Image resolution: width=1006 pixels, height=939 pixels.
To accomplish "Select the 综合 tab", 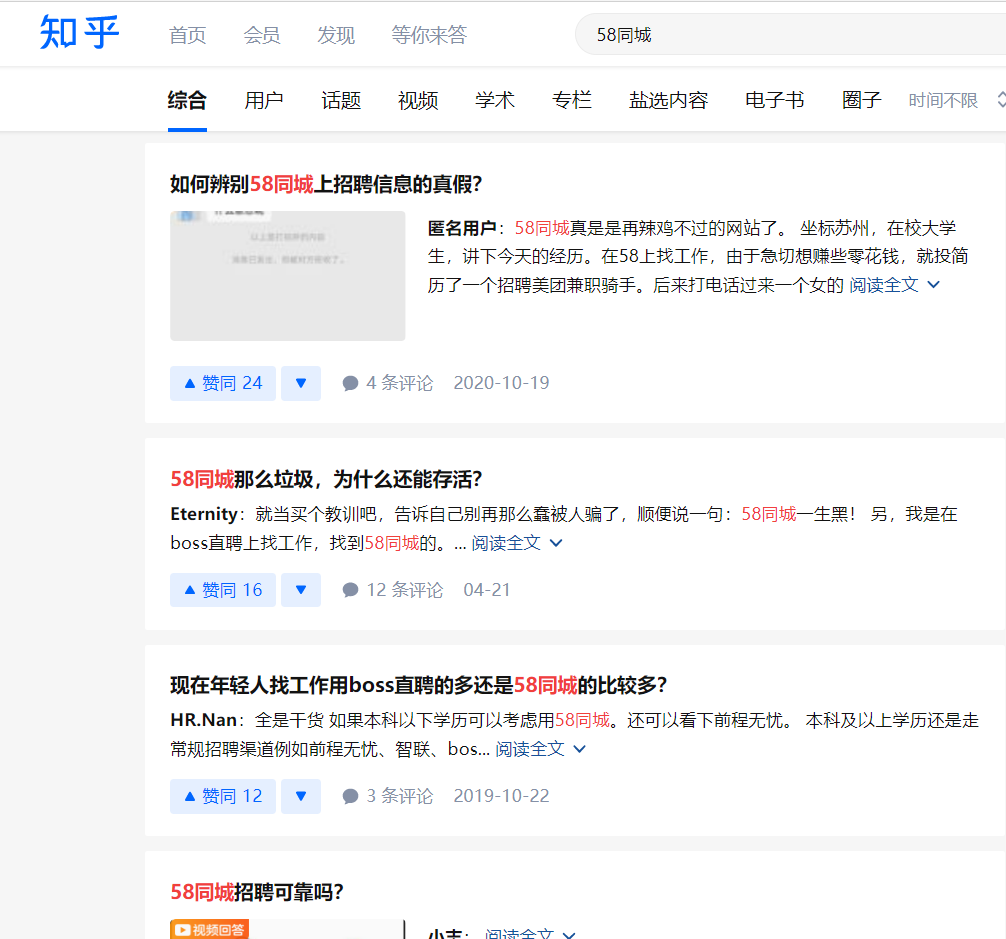I will pyautogui.click(x=187, y=100).
